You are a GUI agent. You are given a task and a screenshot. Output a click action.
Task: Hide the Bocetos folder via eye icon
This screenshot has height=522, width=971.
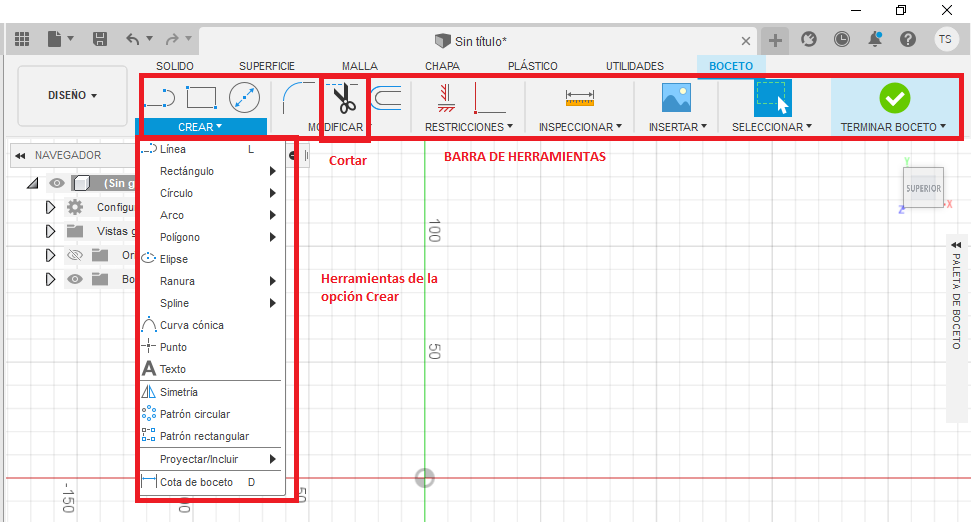click(75, 279)
